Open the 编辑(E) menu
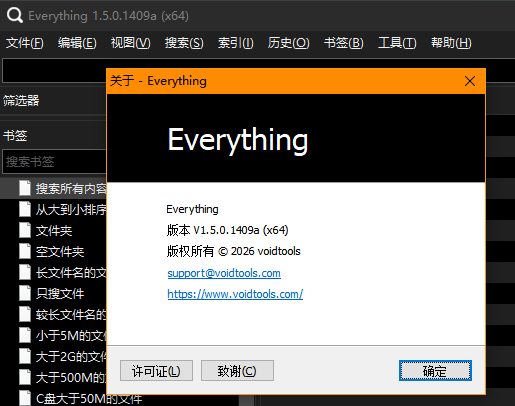This screenshot has width=515, height=406. (x=77, y=43)
